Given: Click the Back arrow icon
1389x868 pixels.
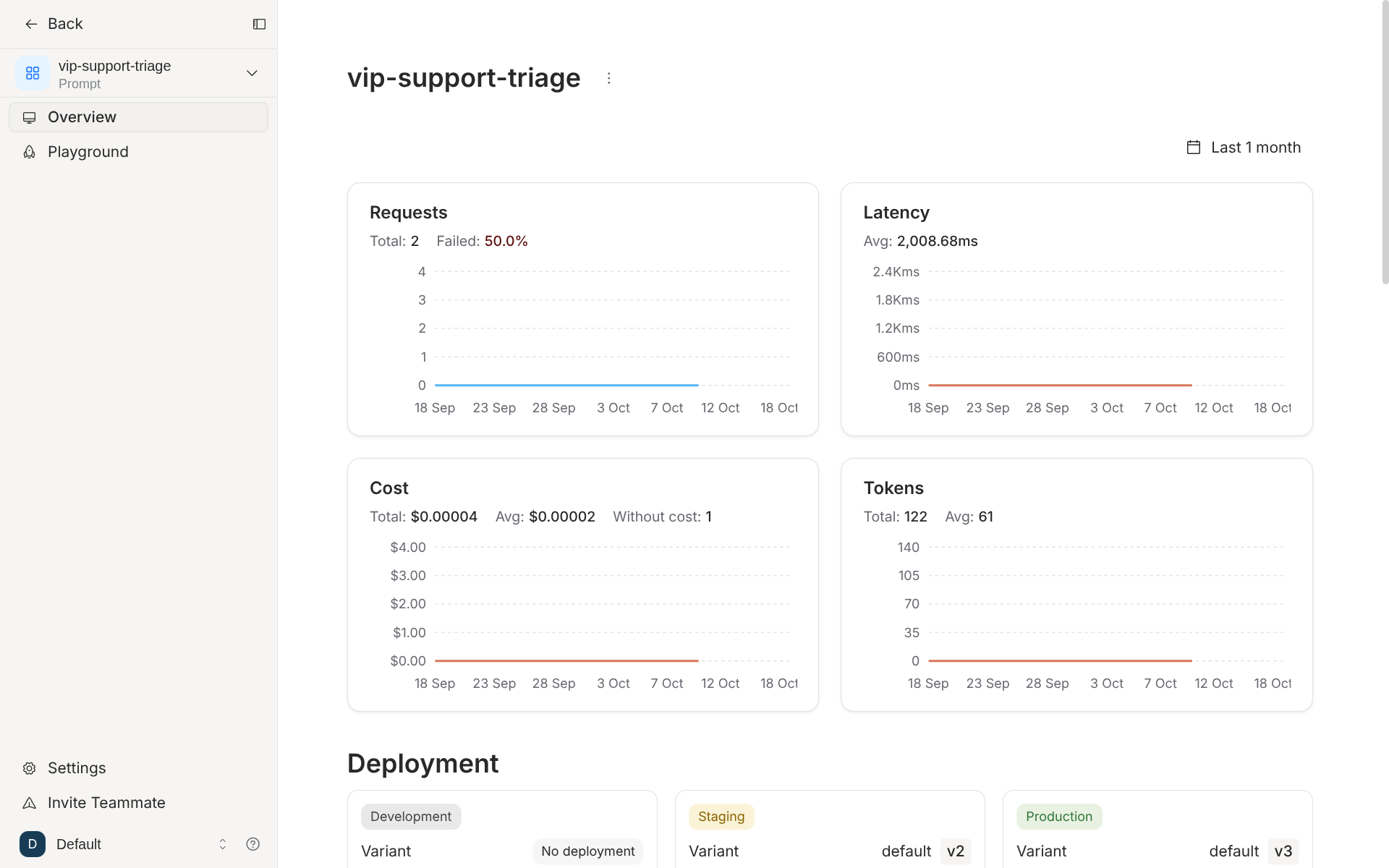Looking at the screenshot, I should (x=31, y=24).
